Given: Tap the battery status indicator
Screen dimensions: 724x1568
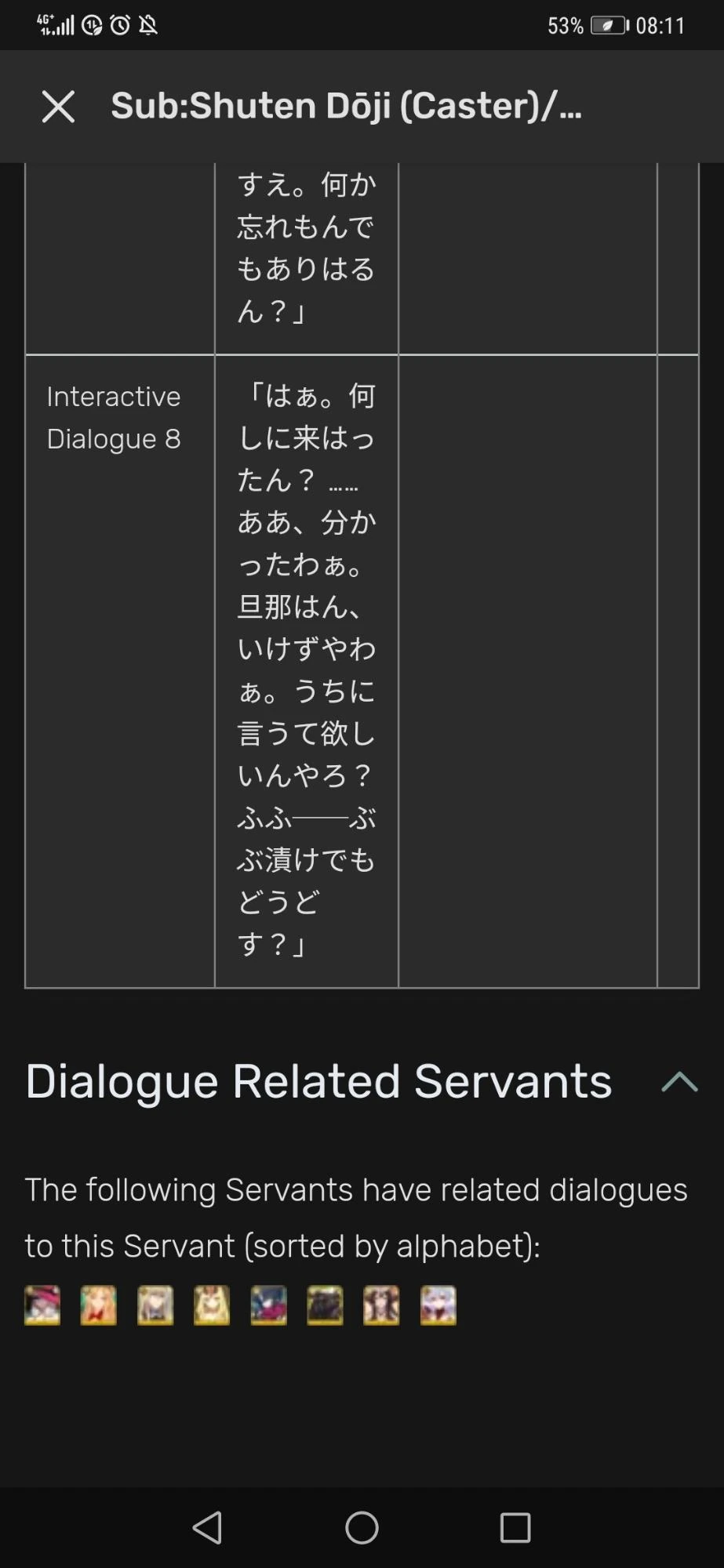Looking at the screenshot, I should coord(609,26).
